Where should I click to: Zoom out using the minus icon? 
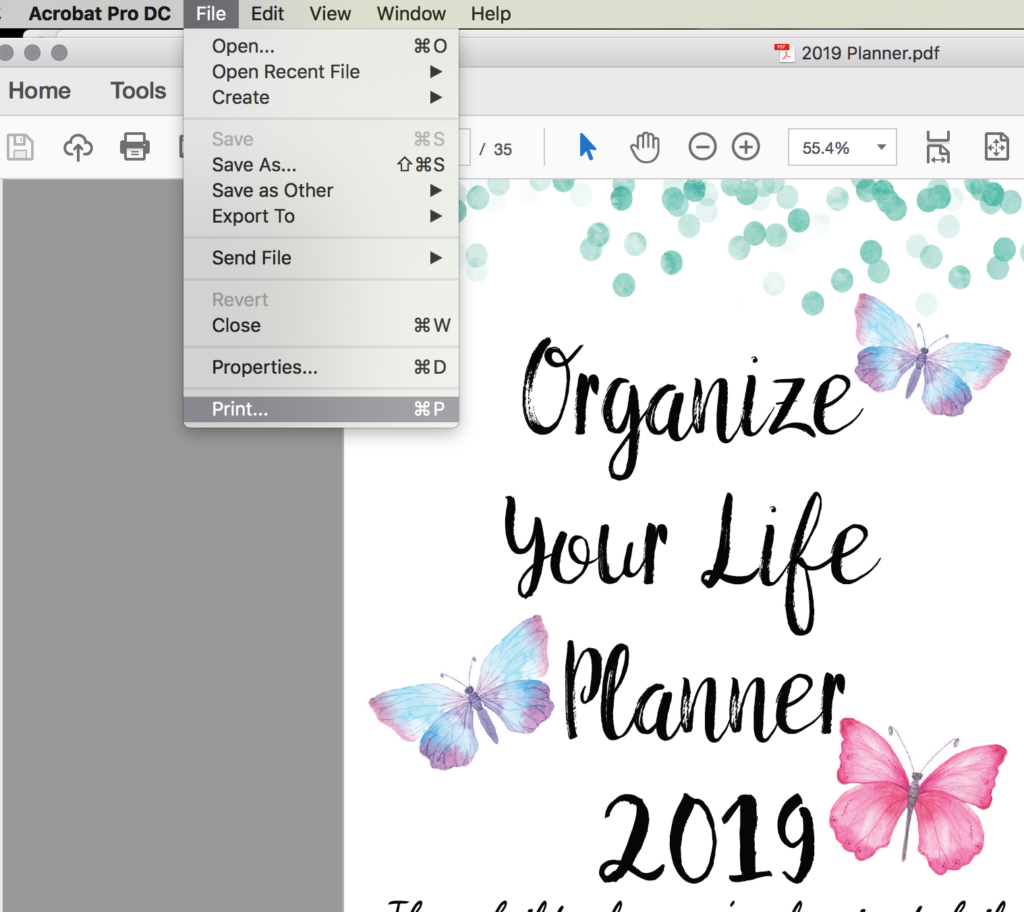tap(702, 146)
